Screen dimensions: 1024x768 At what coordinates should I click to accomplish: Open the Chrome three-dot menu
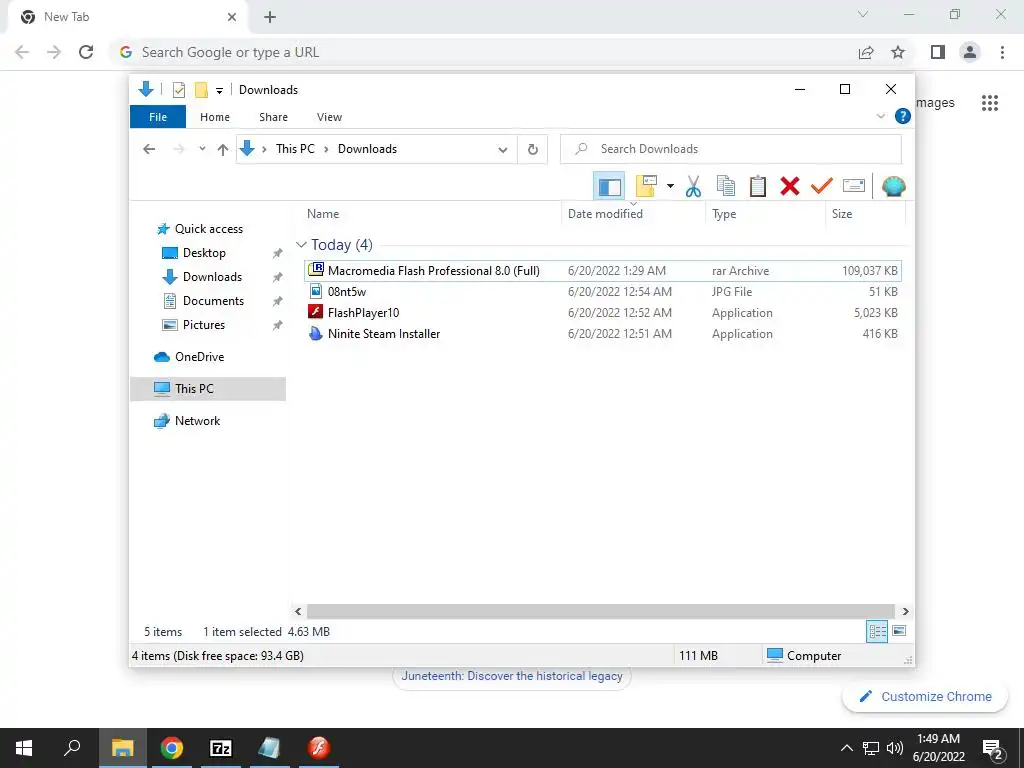click(1002, 52)
